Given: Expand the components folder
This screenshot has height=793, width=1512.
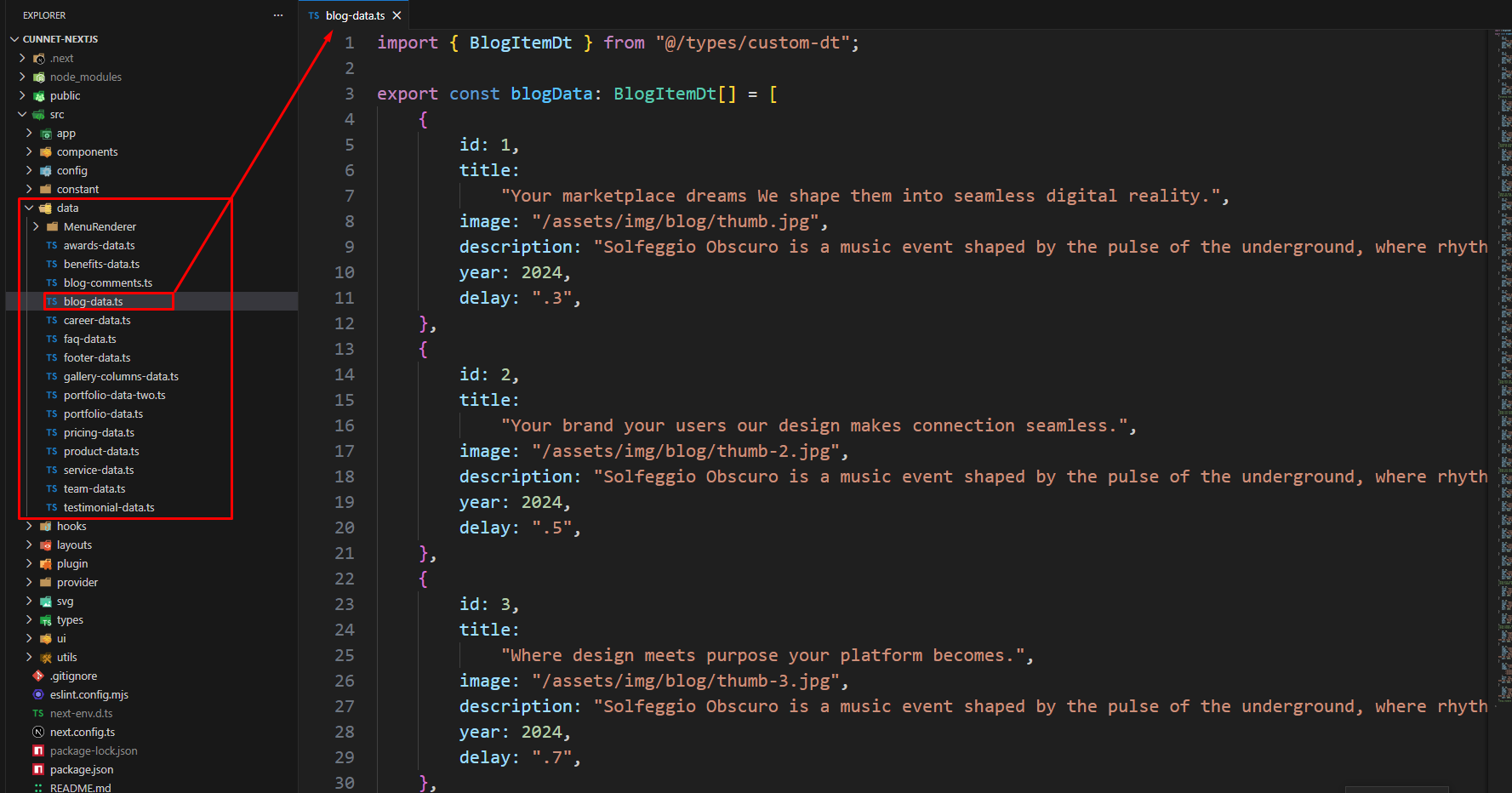Looking at the screenshot, I should pyautogui.click(x=29, y=151).
